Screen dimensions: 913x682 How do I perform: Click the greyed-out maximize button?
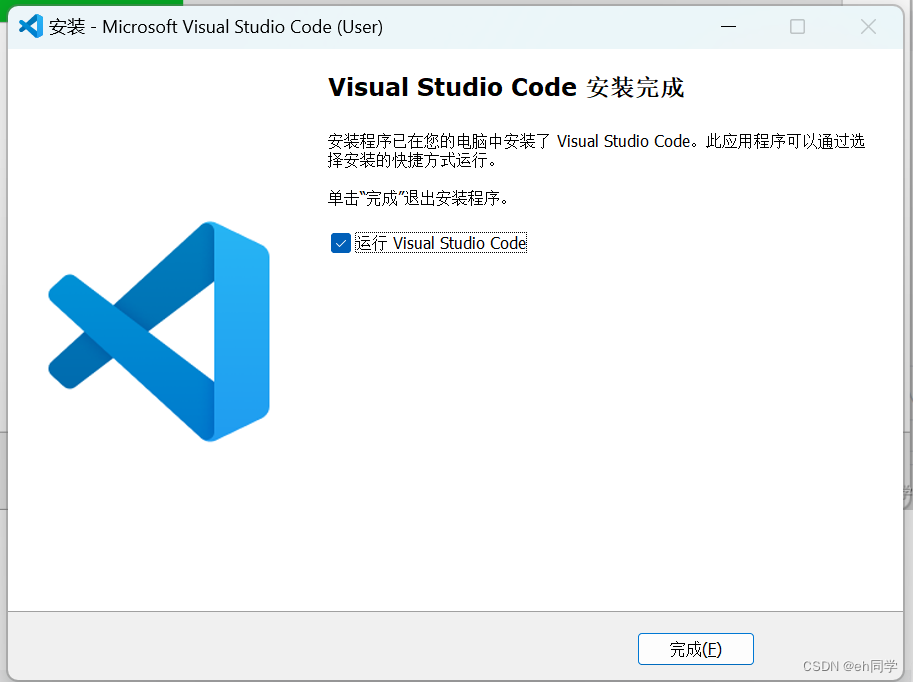tap(797, 27)
